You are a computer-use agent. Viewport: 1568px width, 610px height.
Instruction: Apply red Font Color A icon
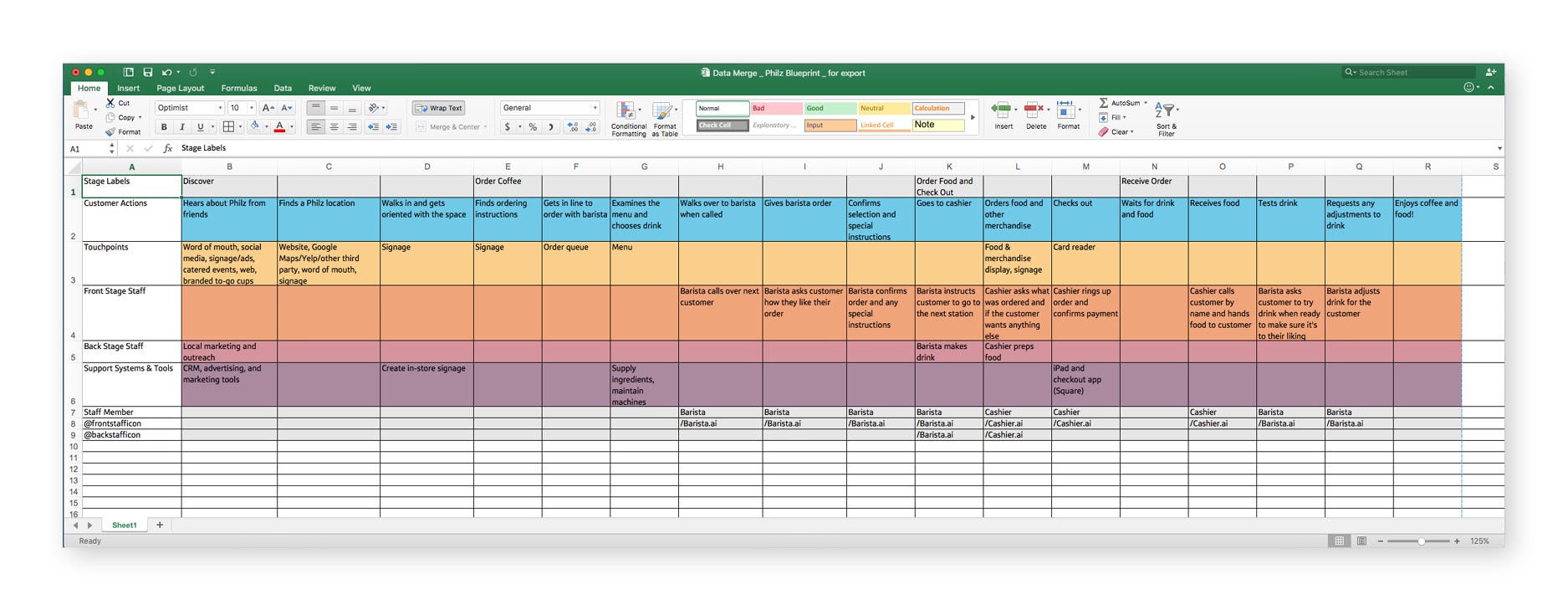279,127
